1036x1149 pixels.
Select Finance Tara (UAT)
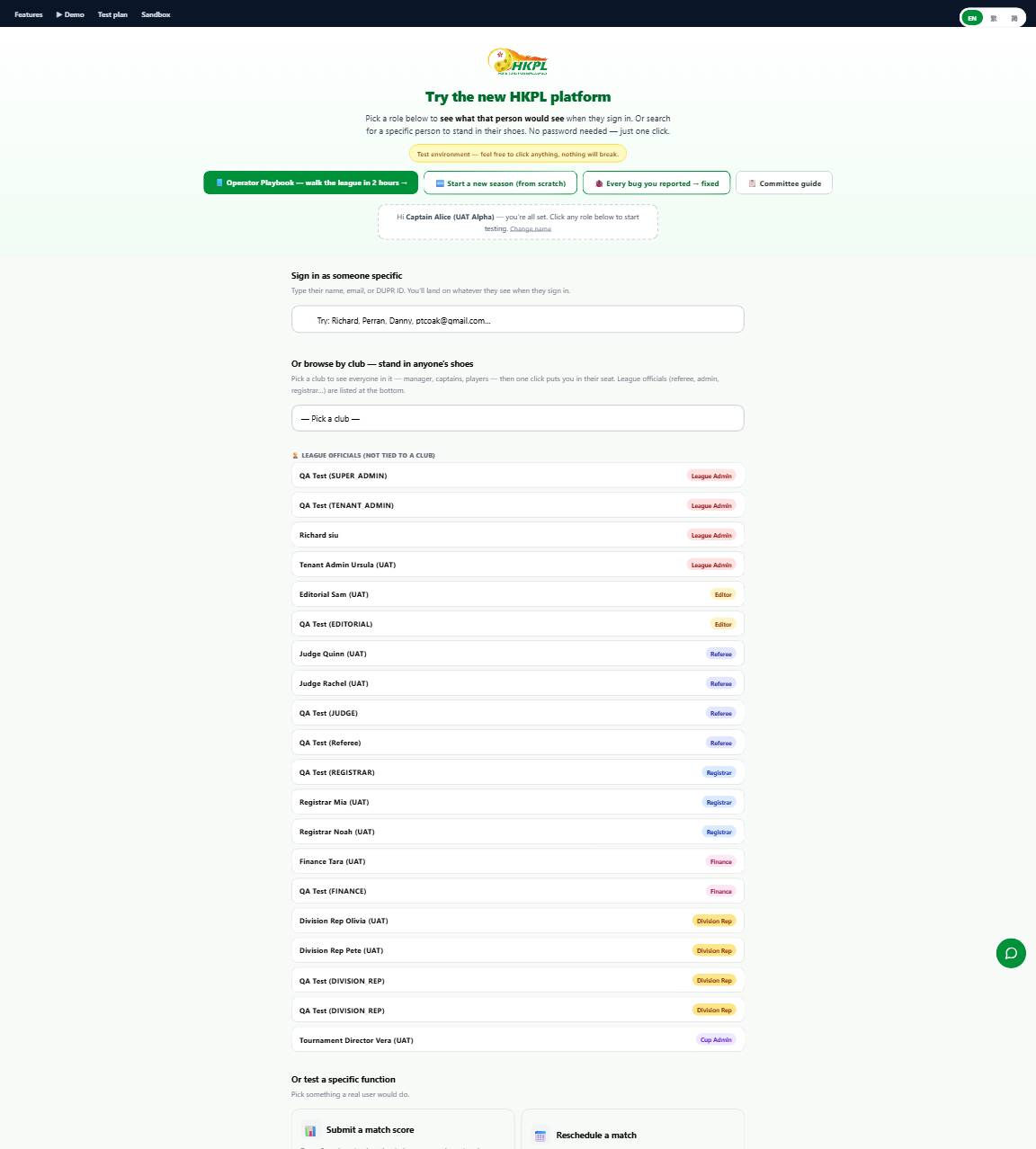517,861
